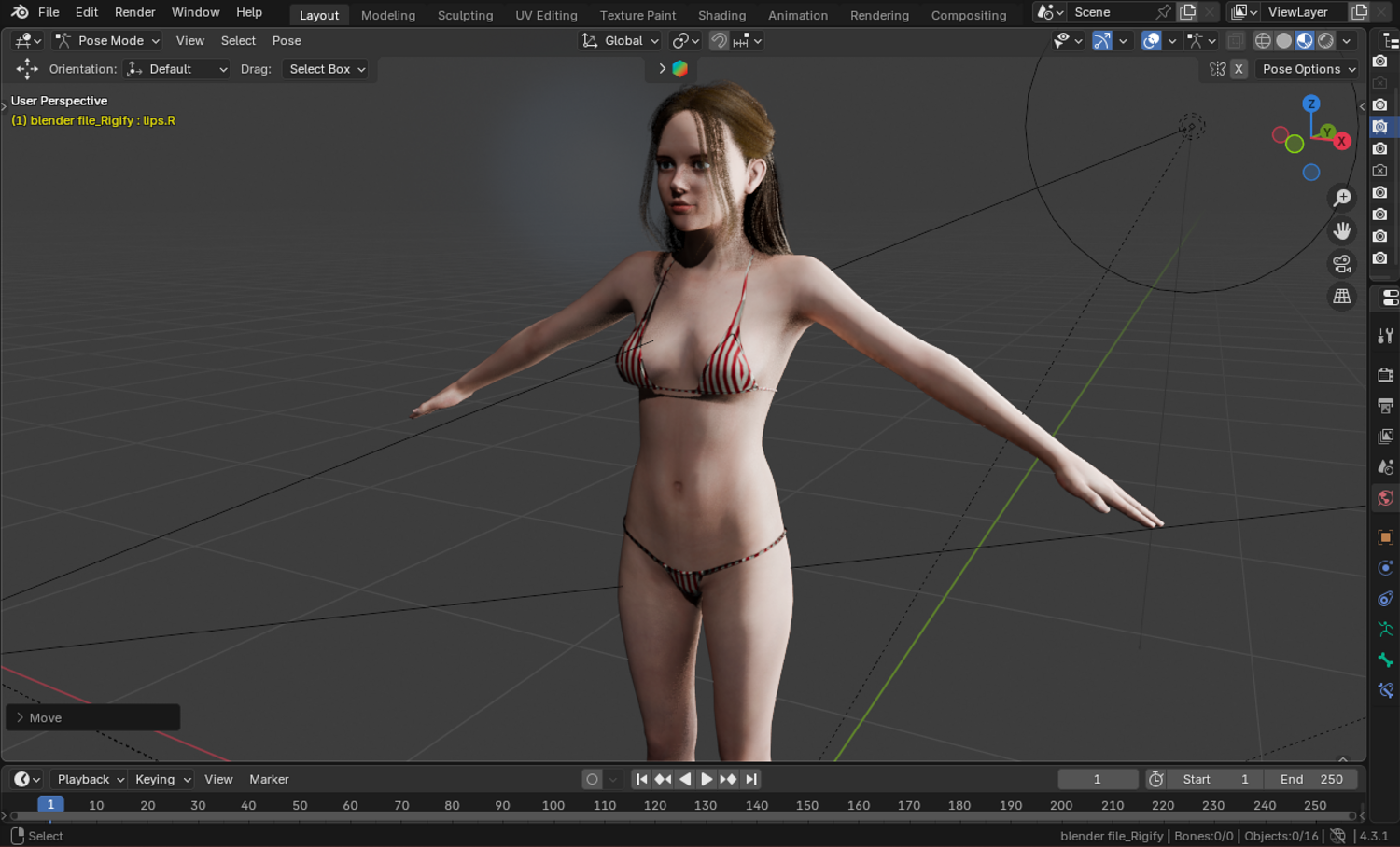The image size is (1400, 847).
Task: Jump to the first frame
Action: [x=641, y=779]
